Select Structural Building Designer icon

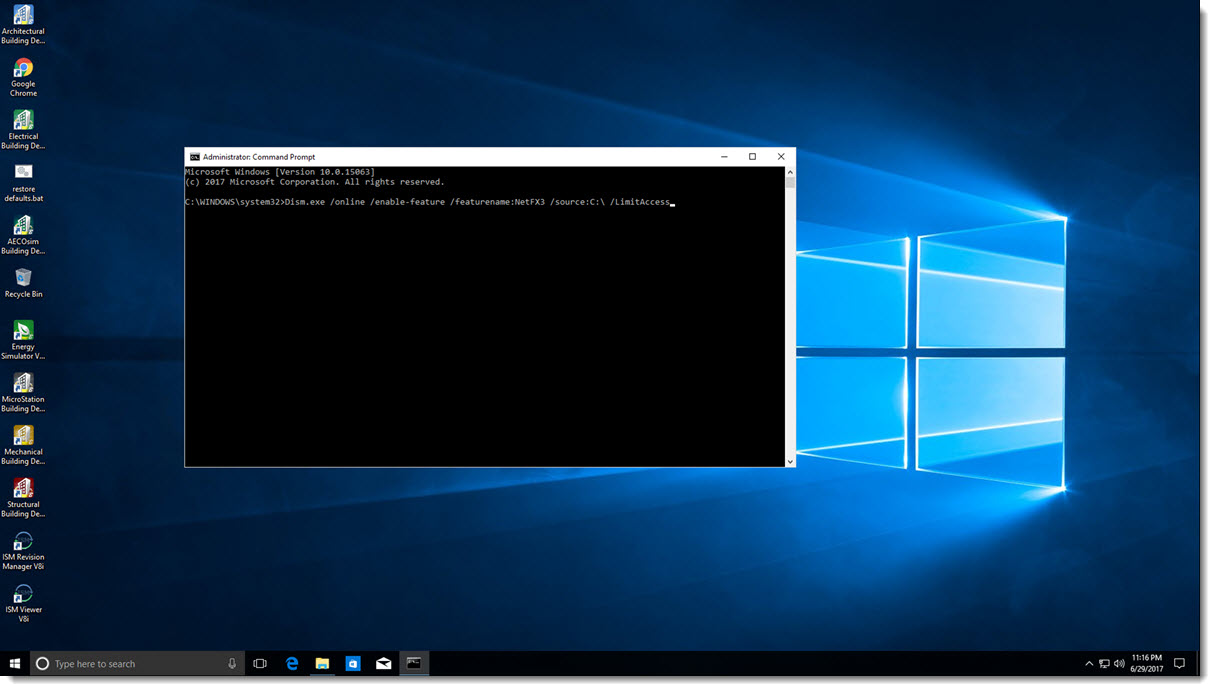(x=23, y=496)
